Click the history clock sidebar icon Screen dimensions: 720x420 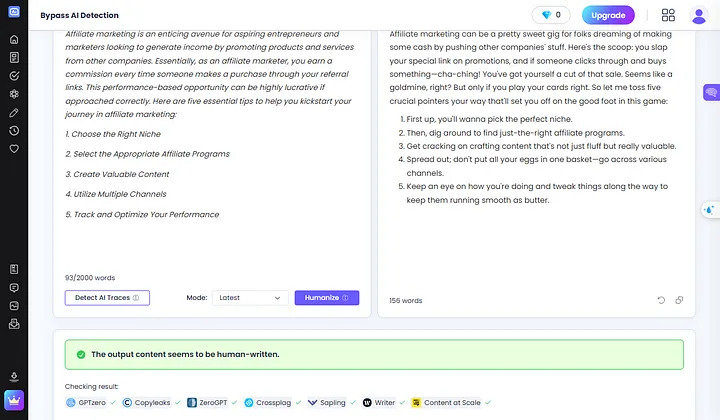pyautogui.click(x=14, y=130)
